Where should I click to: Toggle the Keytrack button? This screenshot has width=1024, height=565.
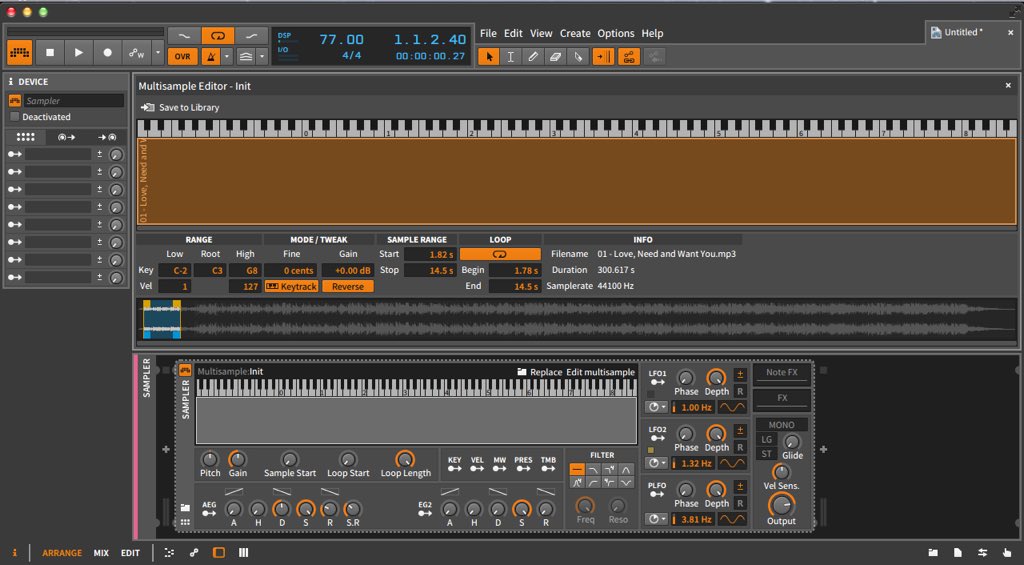click(x=291, y=286)
